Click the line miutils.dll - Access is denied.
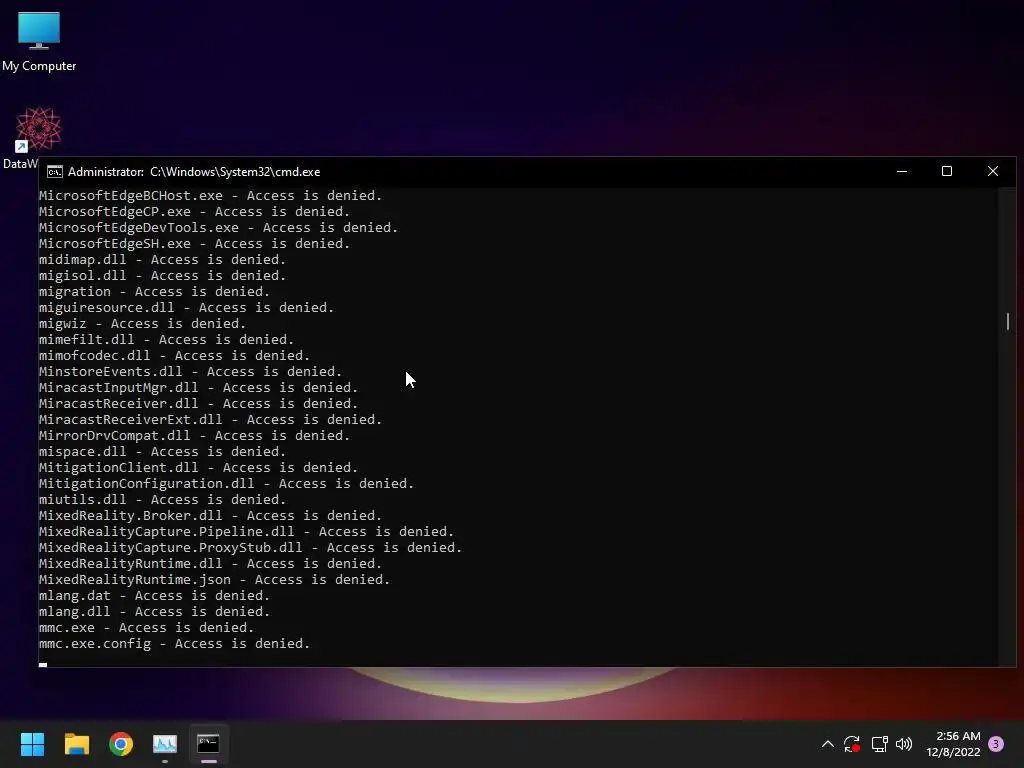Viewport: 1024px width, 768px height. click(163, 500)
